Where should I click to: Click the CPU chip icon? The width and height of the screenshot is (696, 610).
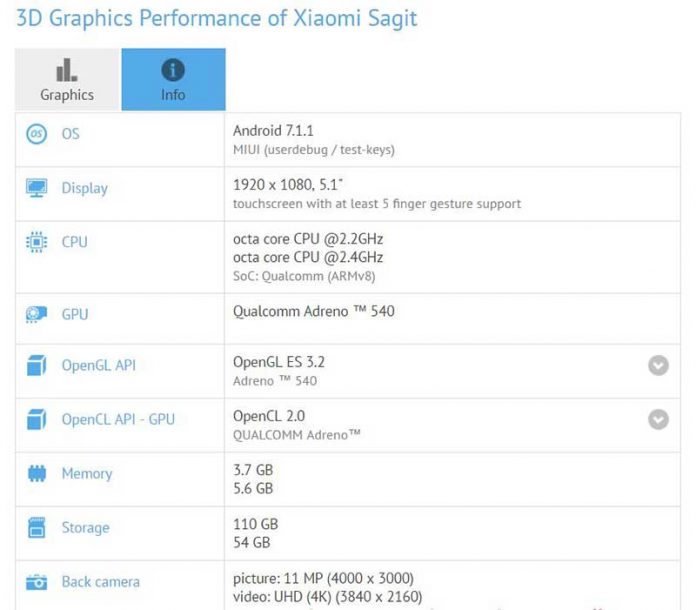tap(37, 242)
